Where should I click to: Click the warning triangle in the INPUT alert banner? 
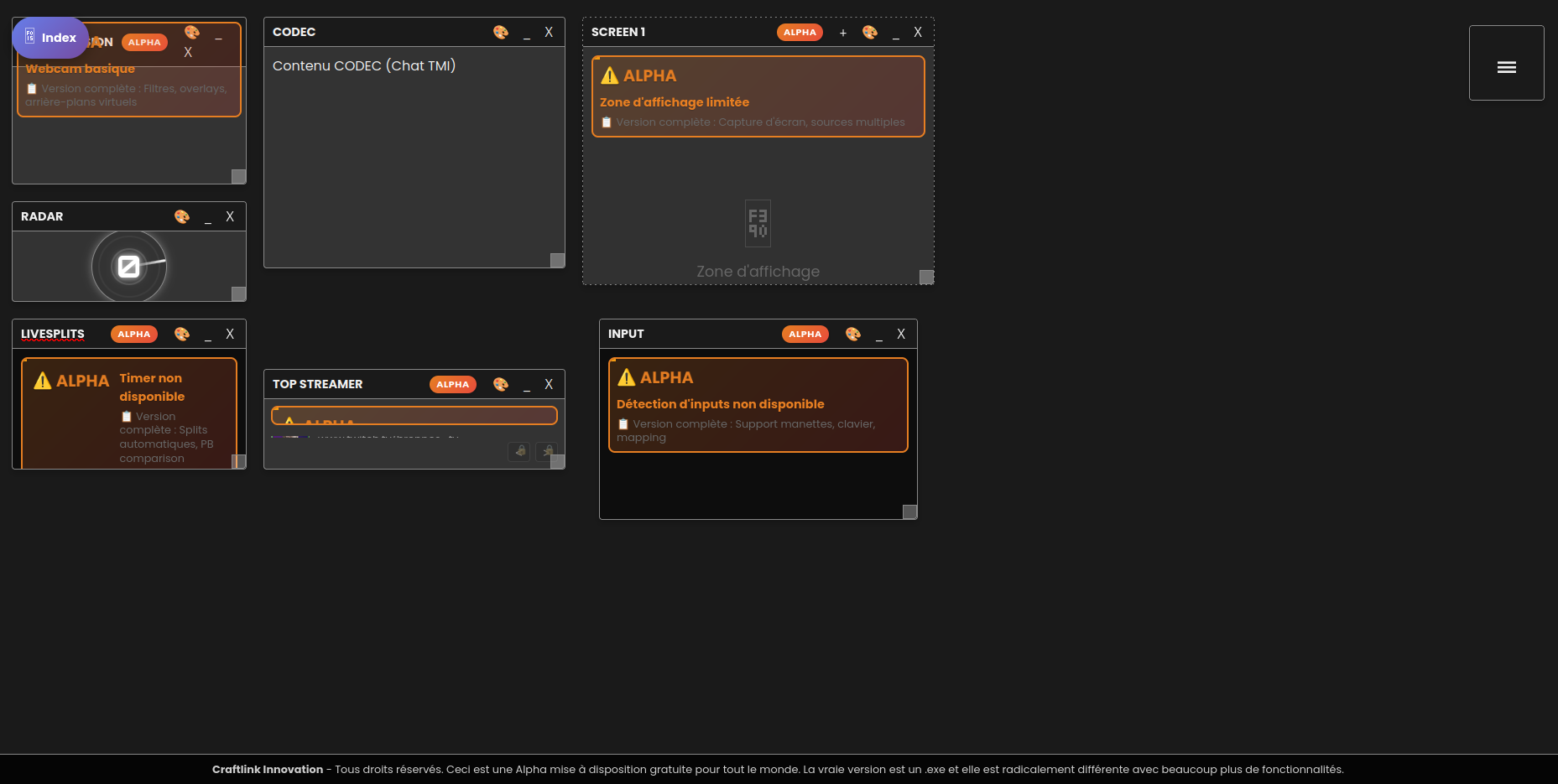pos(624,377)
